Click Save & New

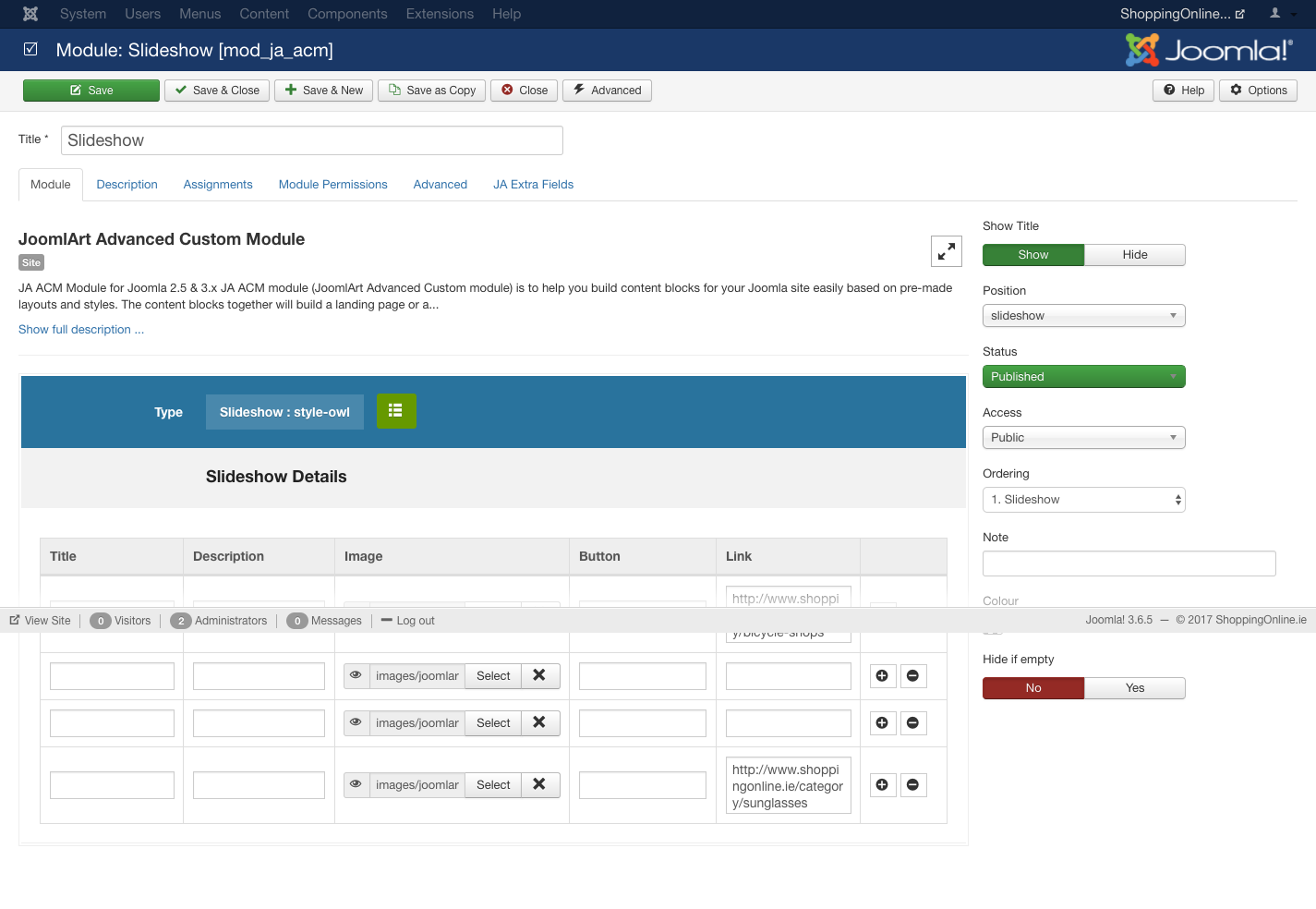(x=324, y=91)
